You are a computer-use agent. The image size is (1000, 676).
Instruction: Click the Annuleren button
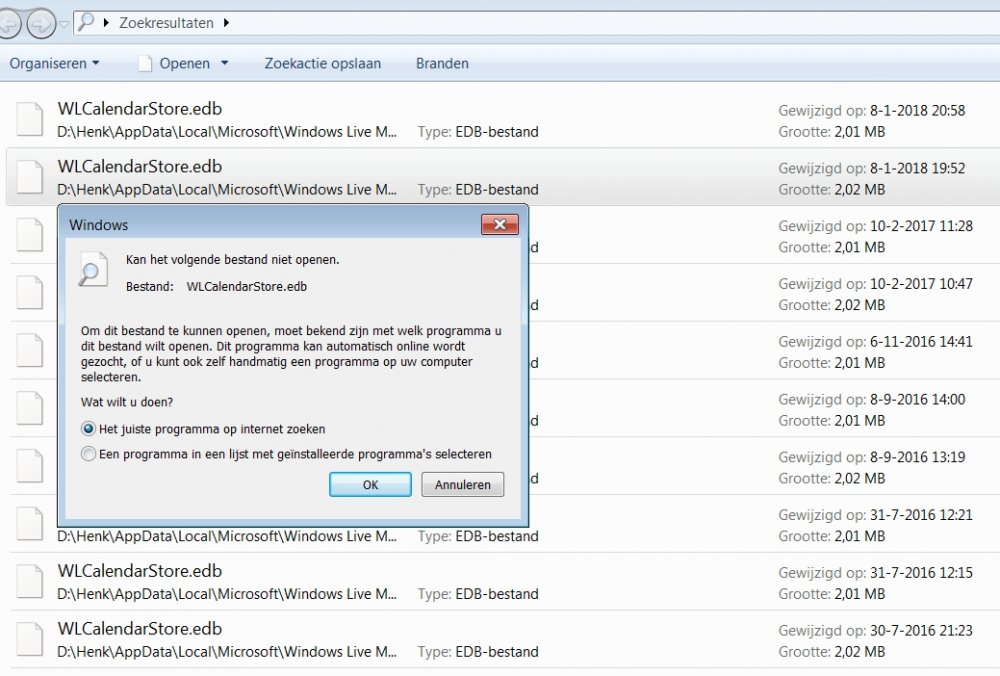(462, 485)
